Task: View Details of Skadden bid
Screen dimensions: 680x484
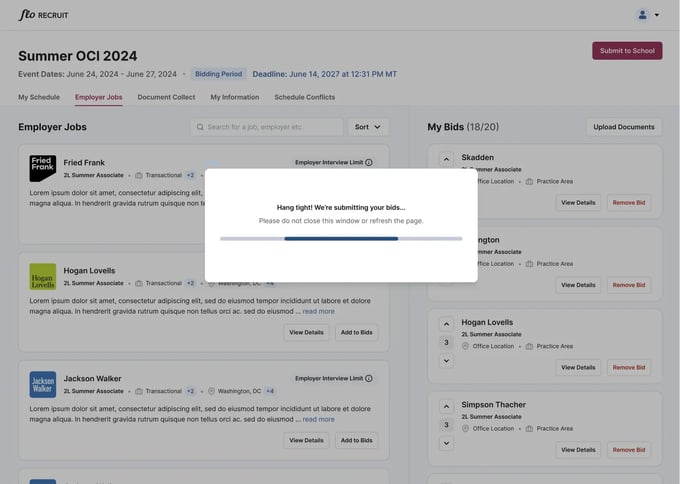Action: pos(578,203)
